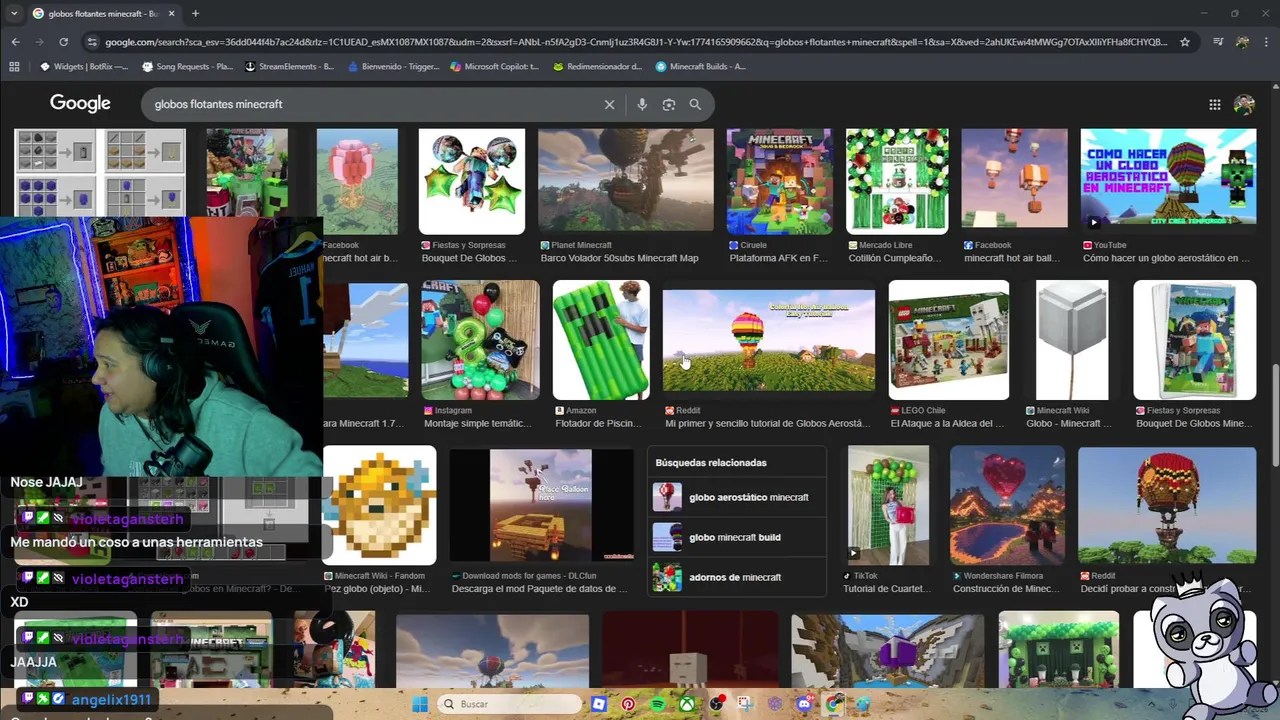Open the Ciruela Plataforma AFK image
The width and height of the screenshot is (1280, 720).
point(779,180)
